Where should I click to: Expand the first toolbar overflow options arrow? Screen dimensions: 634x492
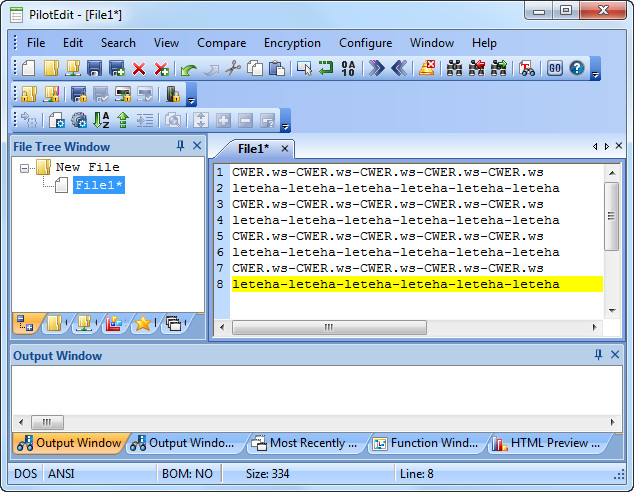(x=596, y=72)
